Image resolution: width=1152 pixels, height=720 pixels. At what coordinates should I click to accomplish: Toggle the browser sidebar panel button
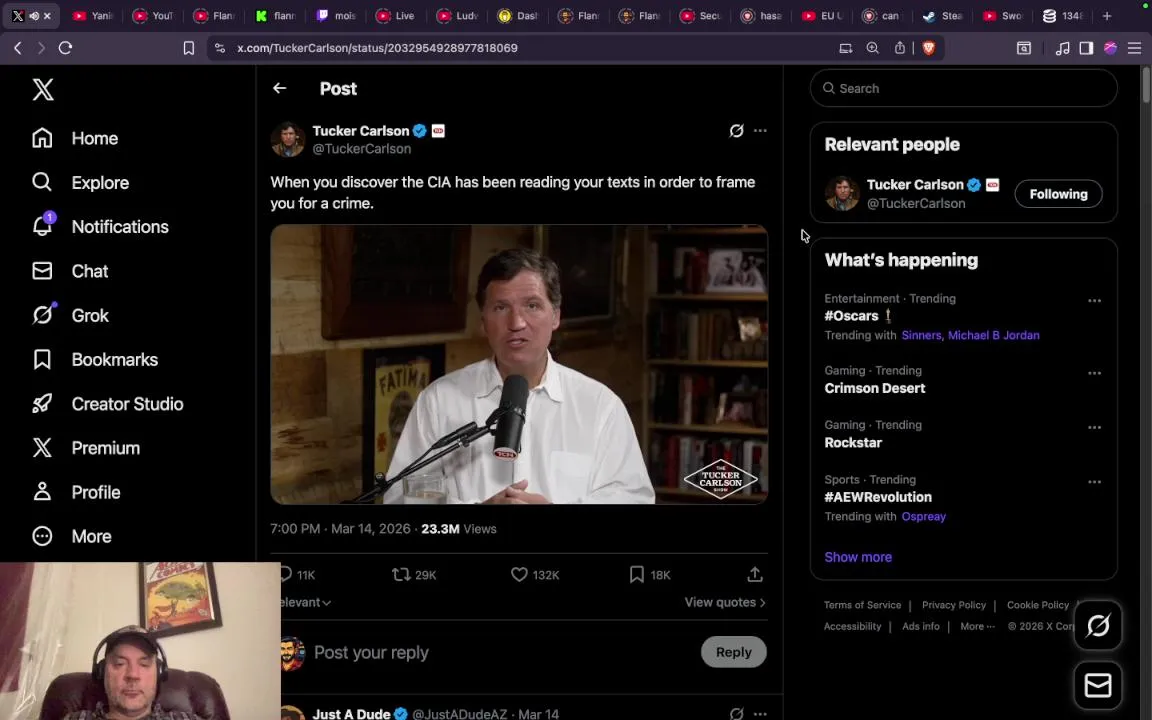coord(1086,48)
